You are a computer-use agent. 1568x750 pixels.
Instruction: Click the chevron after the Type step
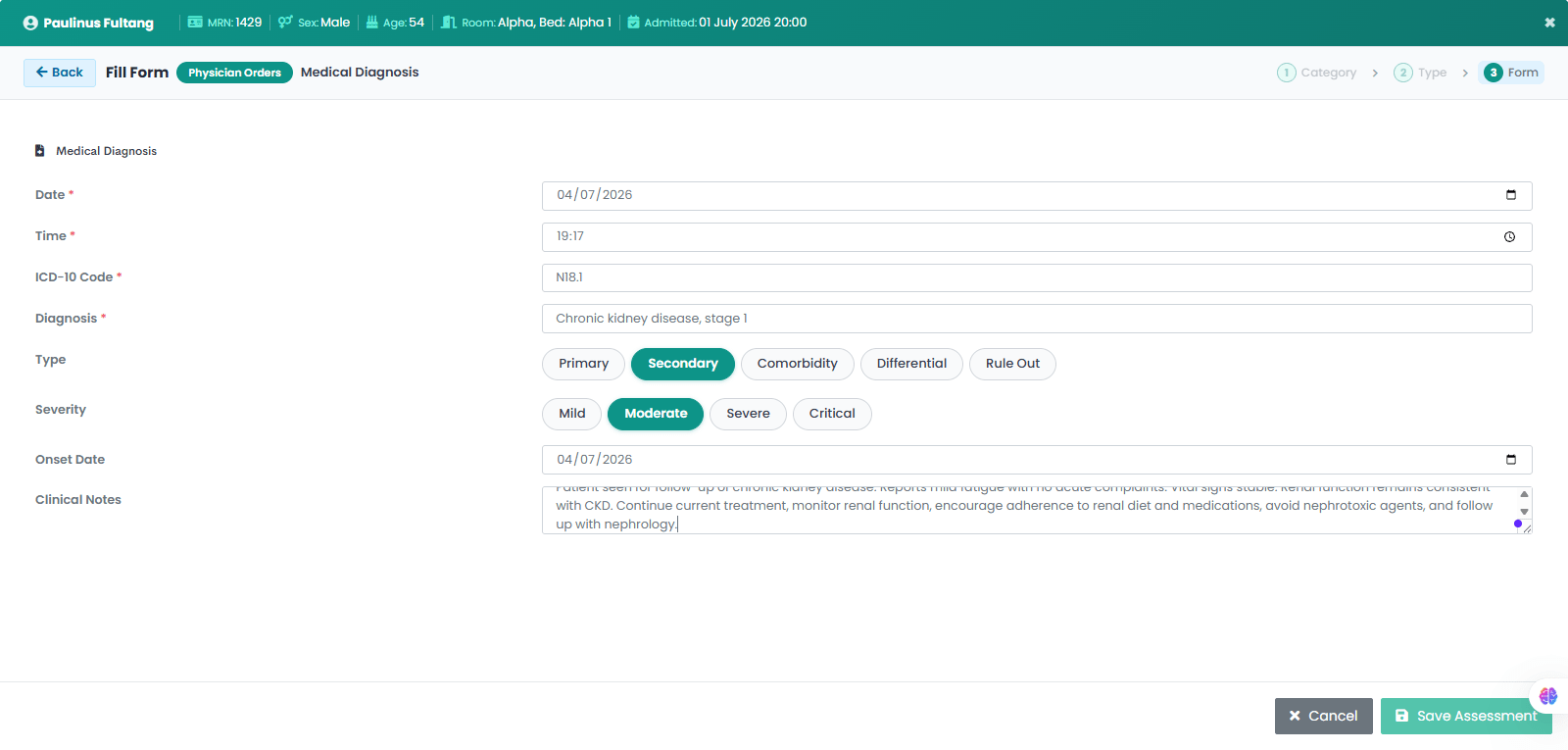pyautogui.click(x=1465, y=74)
